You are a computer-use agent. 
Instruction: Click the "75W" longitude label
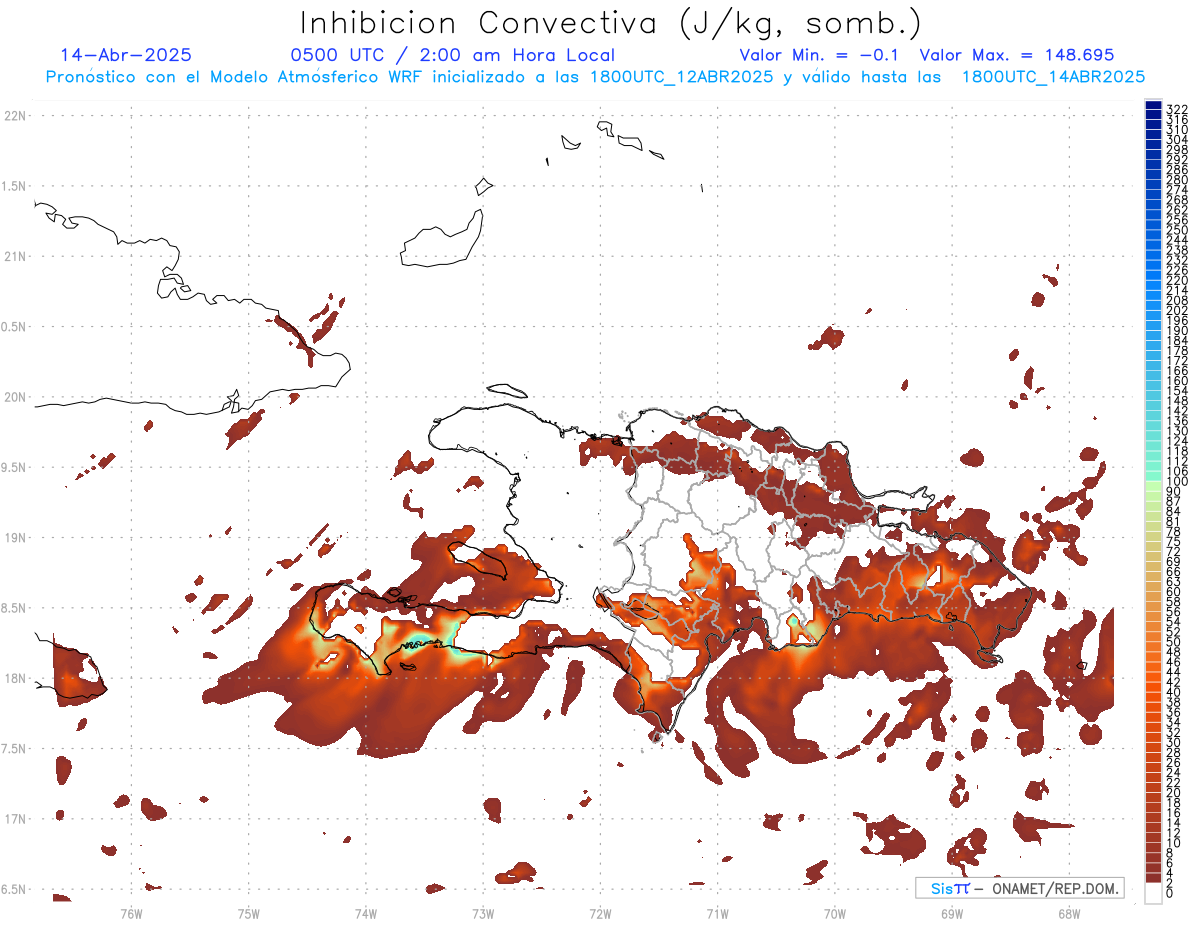tap(248, 914)
